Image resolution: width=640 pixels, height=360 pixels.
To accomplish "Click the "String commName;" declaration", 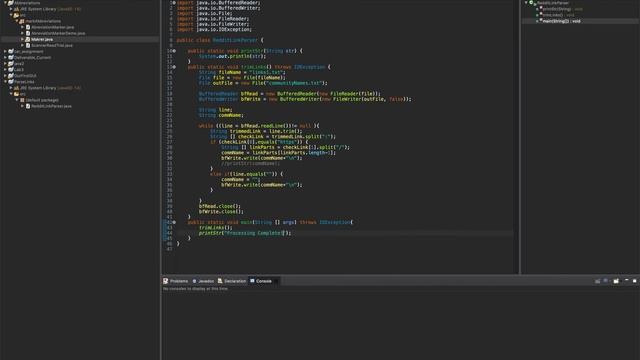I will (x=221, y=115).
